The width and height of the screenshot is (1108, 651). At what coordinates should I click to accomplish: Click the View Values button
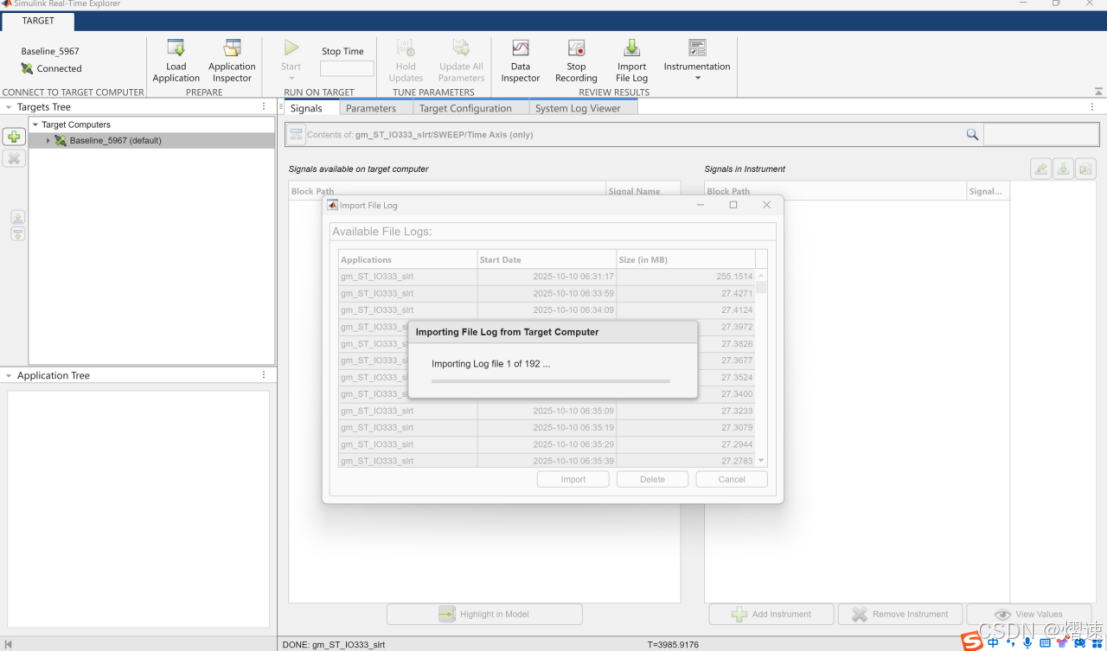point(1028,614)
